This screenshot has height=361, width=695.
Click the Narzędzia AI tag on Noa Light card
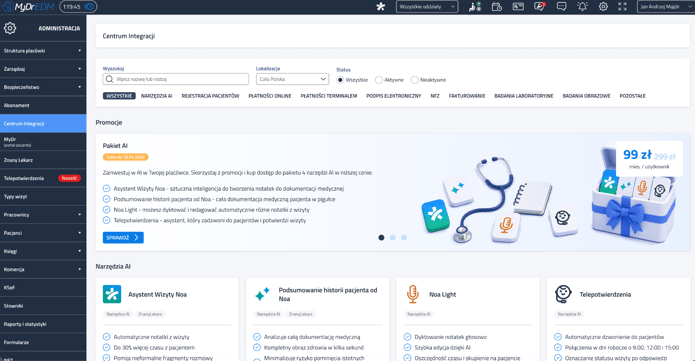[x=419, y=314]
